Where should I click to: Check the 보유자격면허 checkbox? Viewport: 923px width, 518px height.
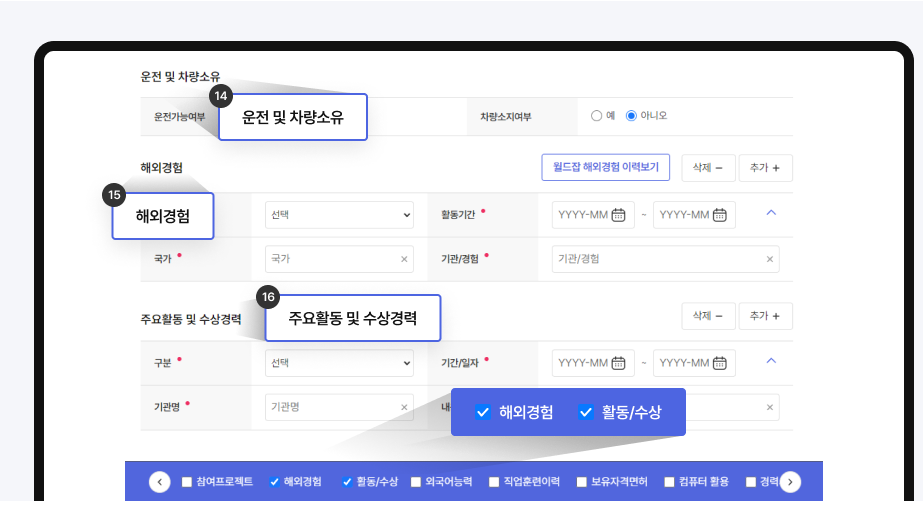point(582,482)
